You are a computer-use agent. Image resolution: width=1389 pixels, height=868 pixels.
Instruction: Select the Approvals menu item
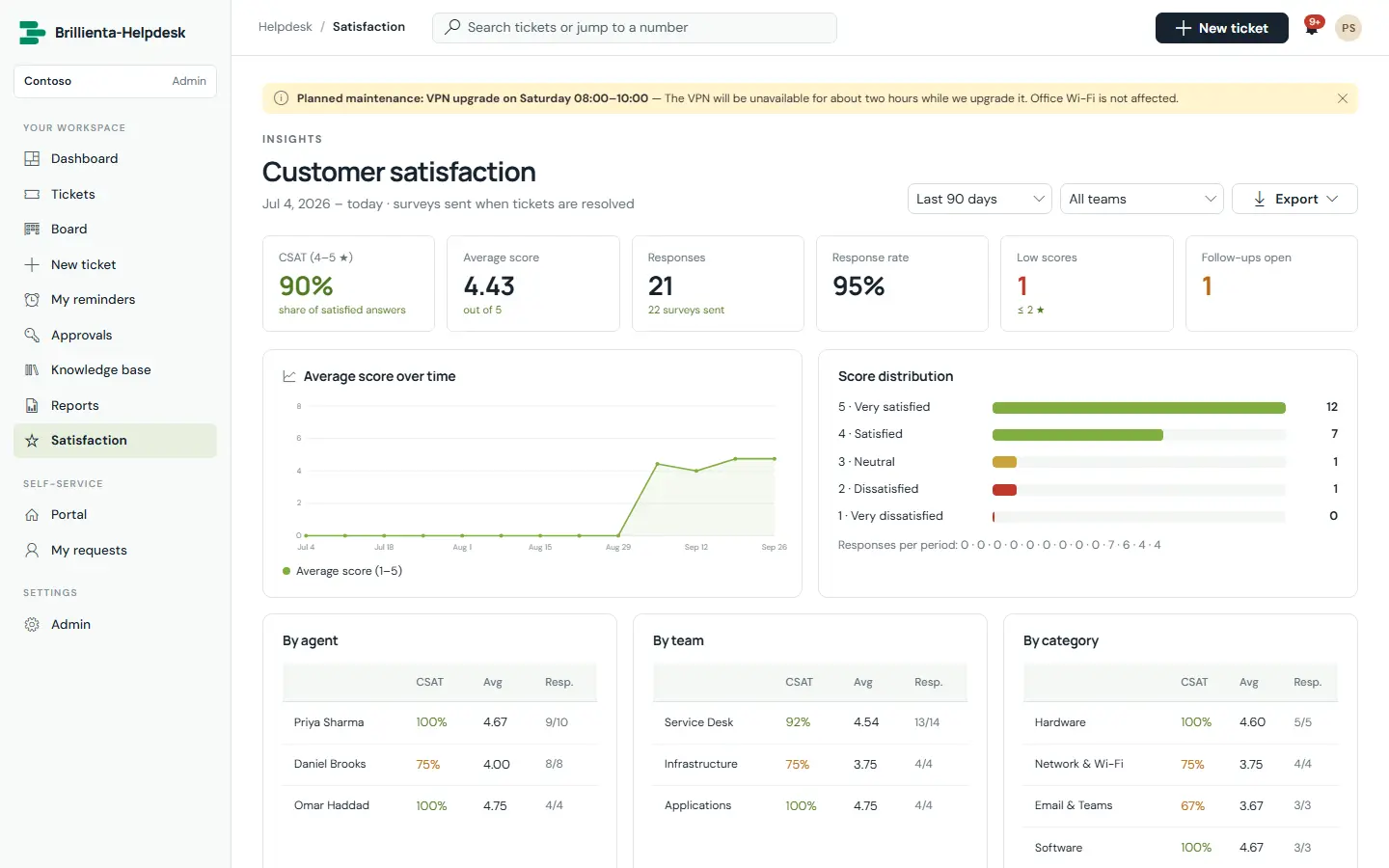coord(115,335)
